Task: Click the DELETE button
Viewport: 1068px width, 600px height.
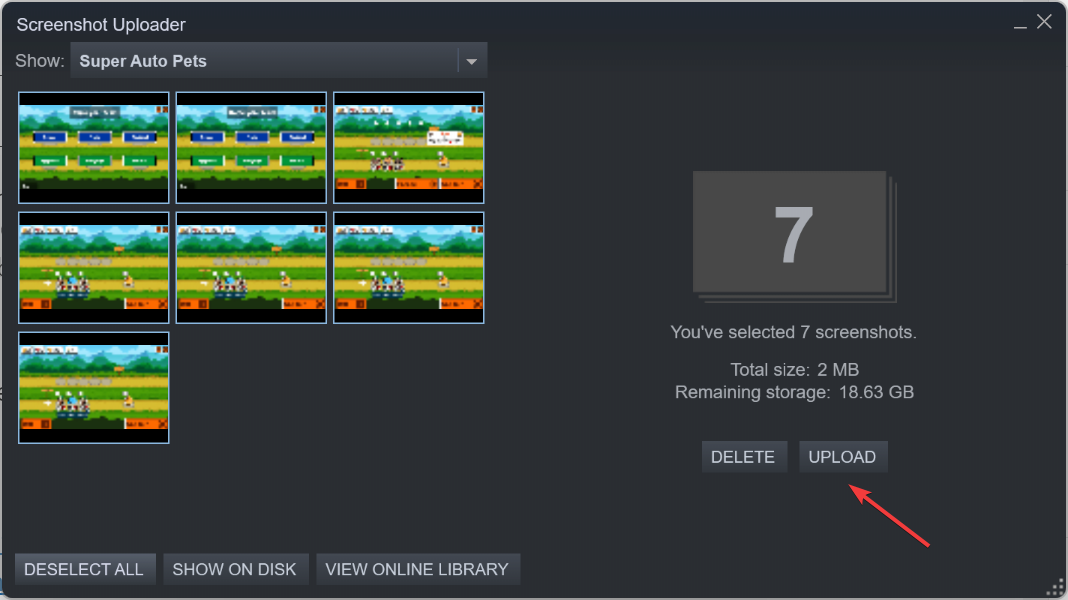Action: click(x=744, y=457)
